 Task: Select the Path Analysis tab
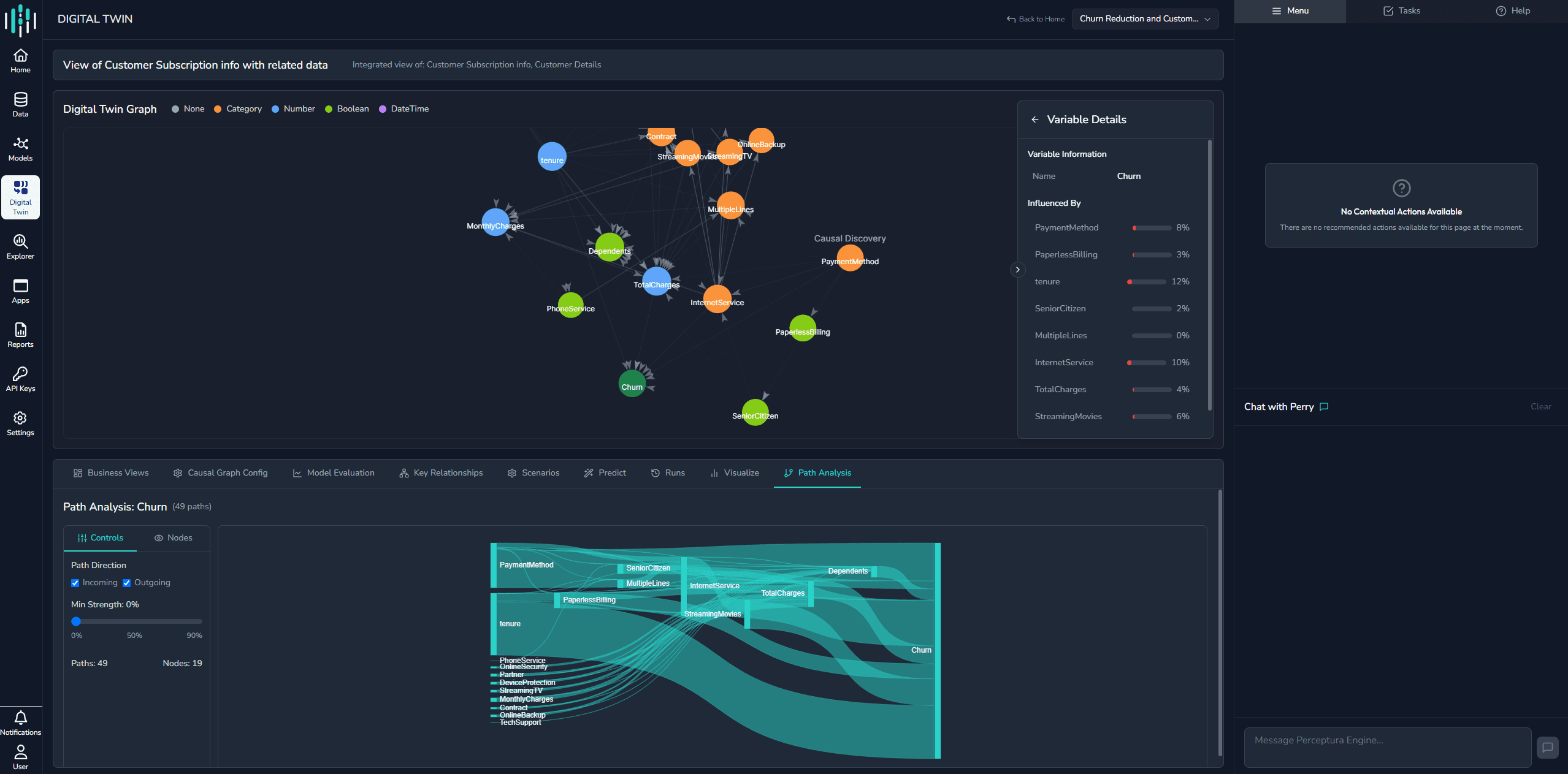(x=817, y=473)
